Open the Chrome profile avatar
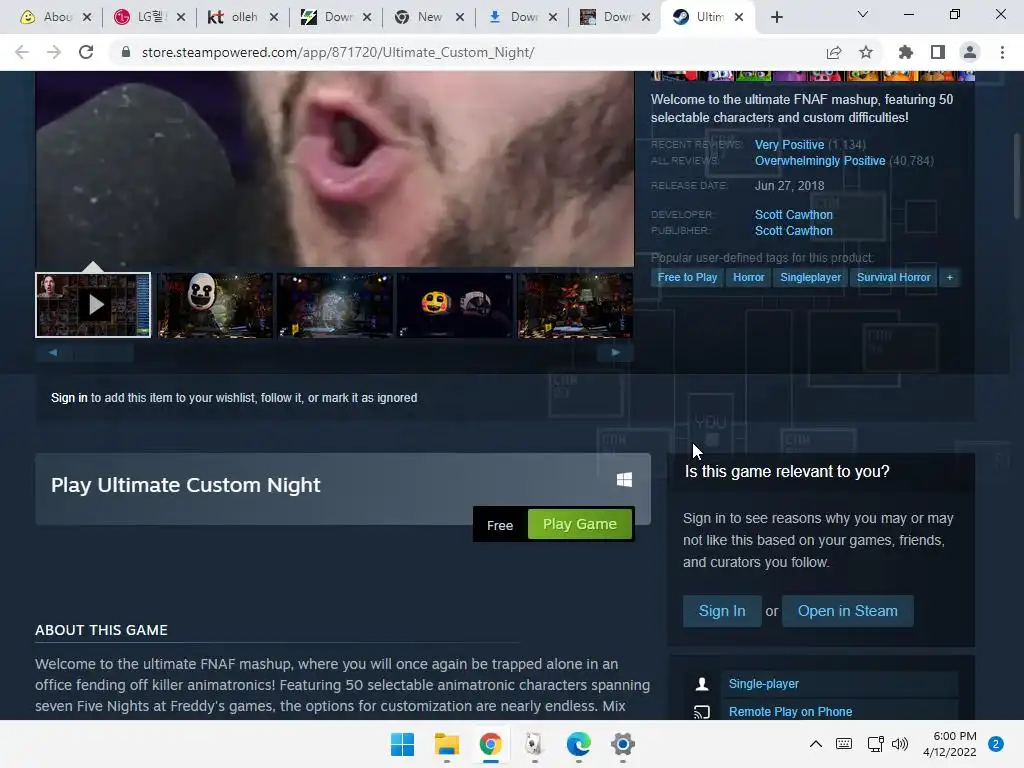Viewport: 1024px width, 768px height. (x=970, y=52)
